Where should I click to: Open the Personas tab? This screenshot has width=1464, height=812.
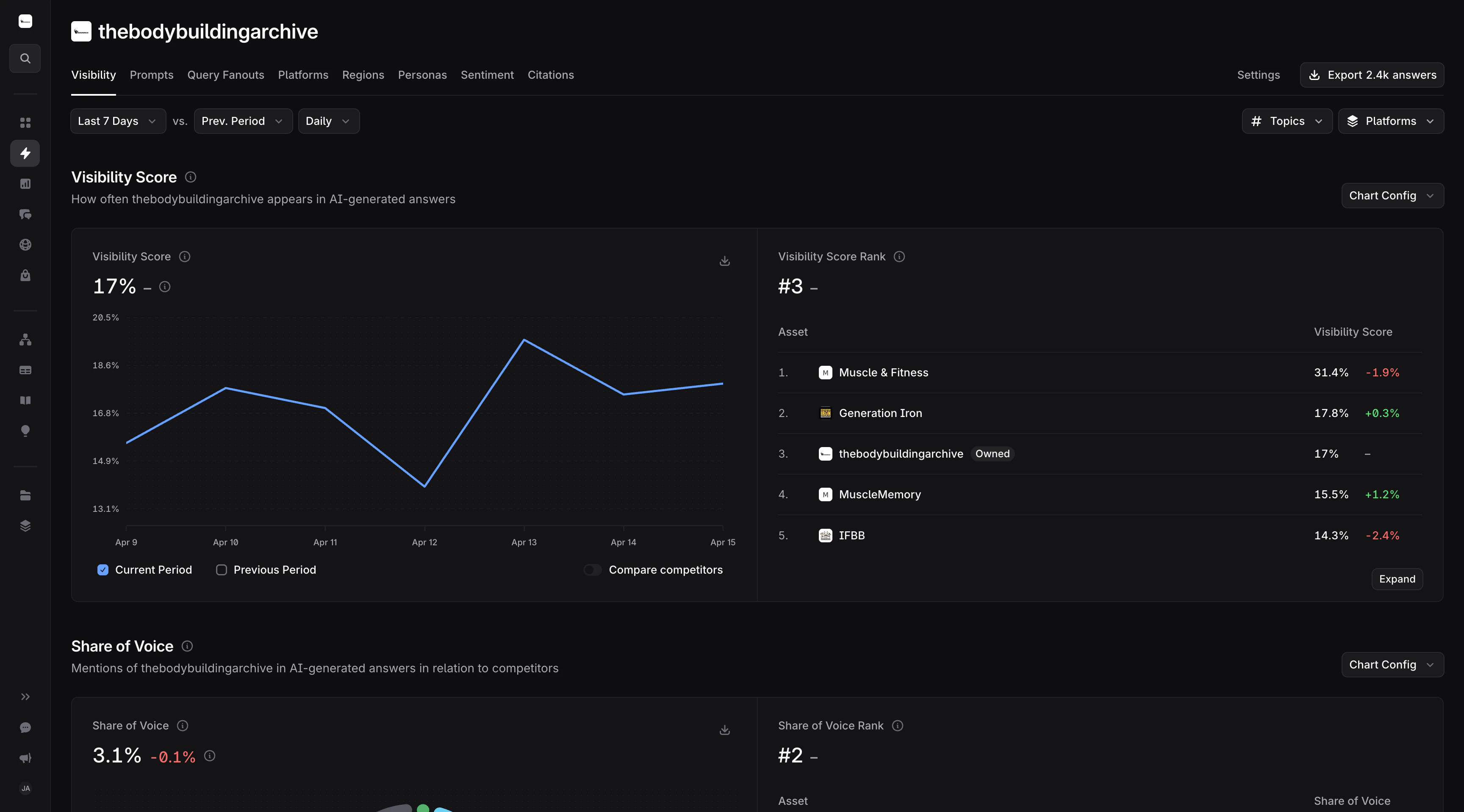click(422, 75)
